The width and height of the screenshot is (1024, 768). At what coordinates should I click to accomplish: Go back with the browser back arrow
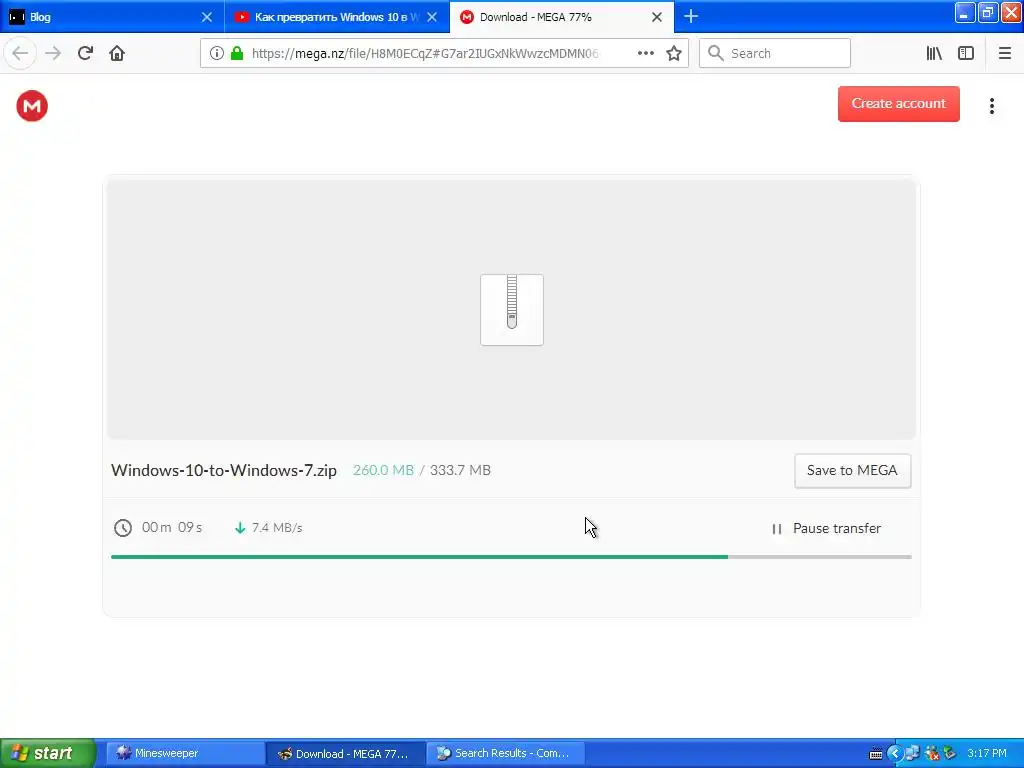tap(20, 54)
